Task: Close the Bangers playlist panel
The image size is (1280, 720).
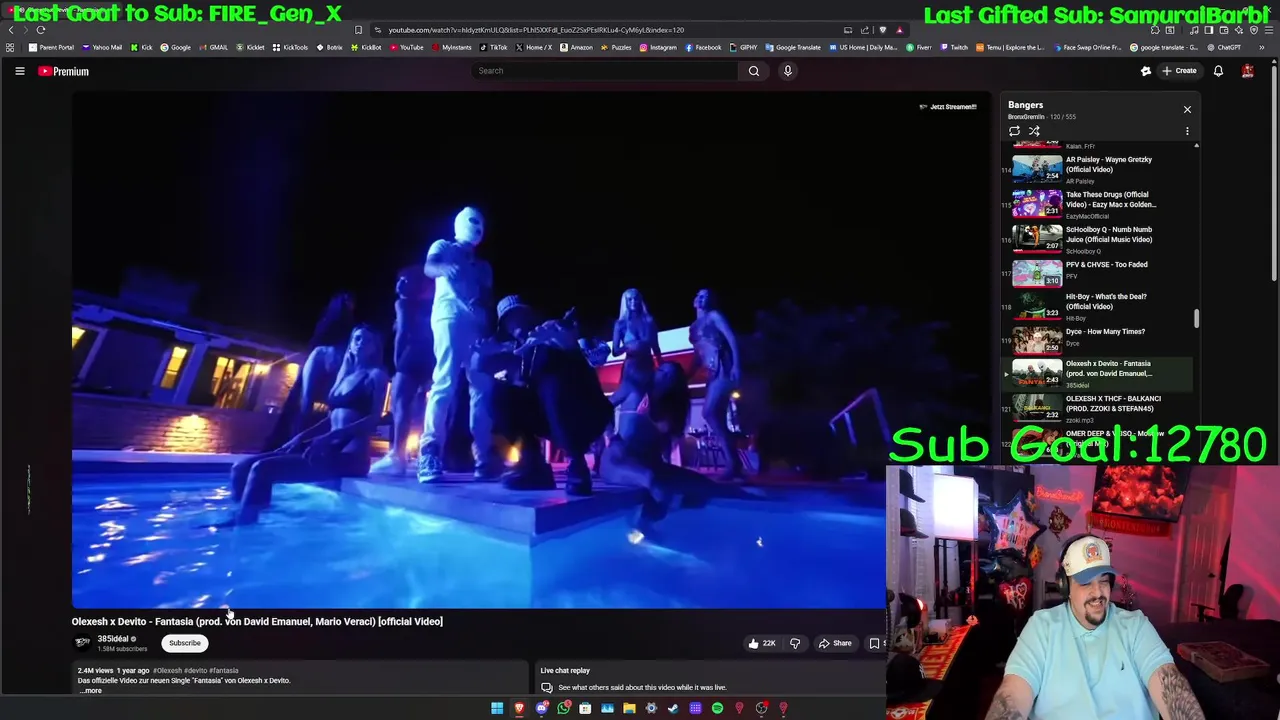Action: pyautogui.click(x=1187, y=109)
